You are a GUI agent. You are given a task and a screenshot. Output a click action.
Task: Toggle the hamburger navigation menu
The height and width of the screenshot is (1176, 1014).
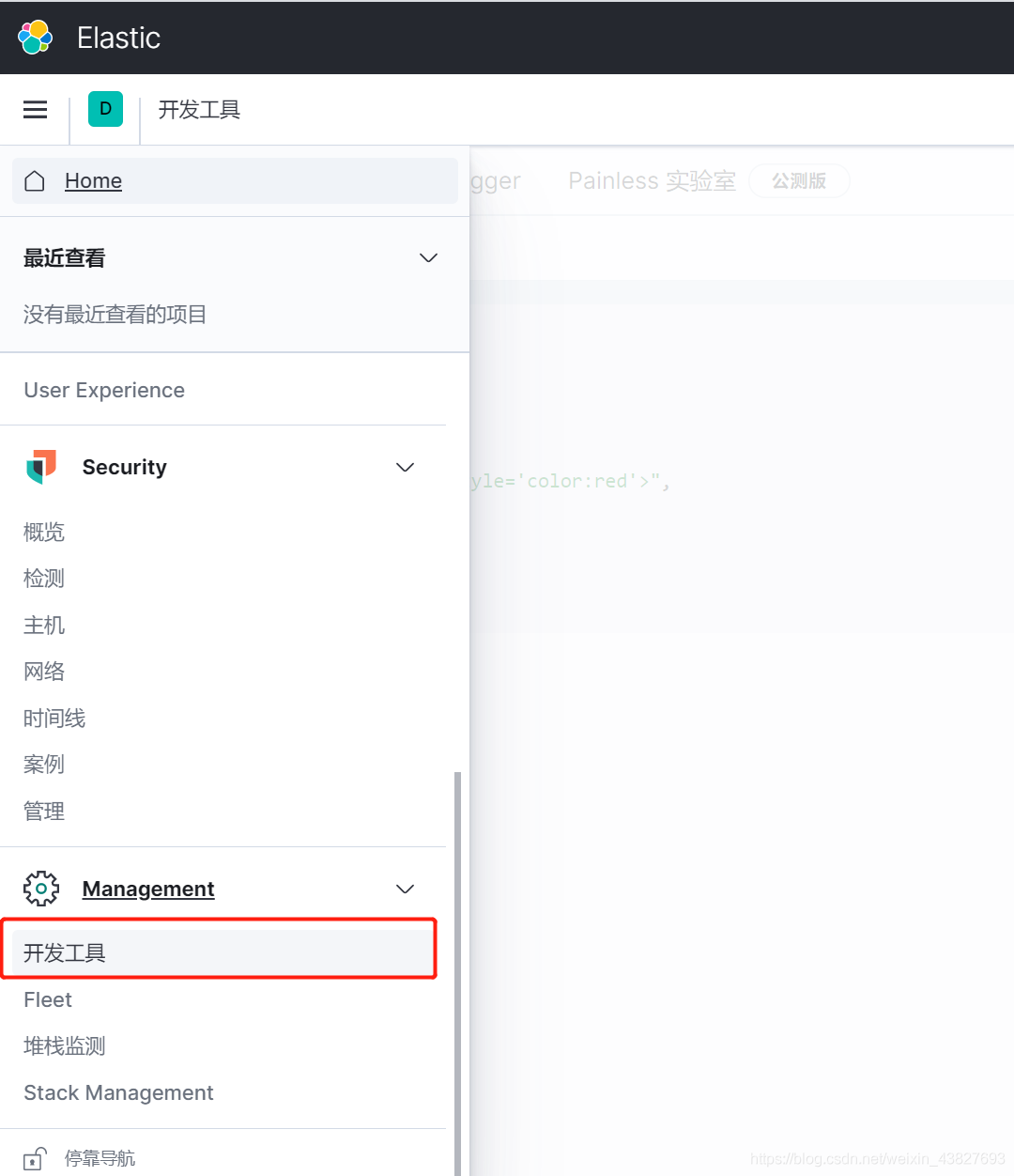pos(35,109)
